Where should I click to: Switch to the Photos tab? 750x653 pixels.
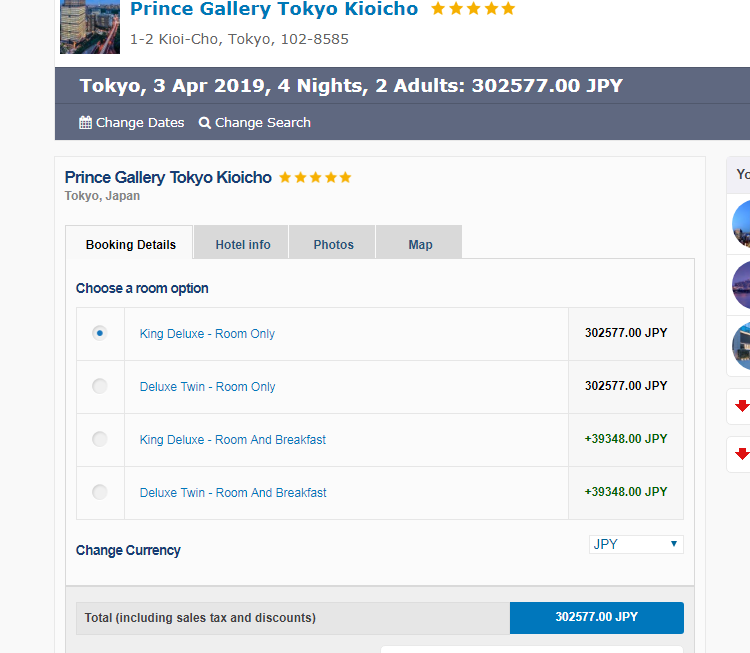[332, 242]
